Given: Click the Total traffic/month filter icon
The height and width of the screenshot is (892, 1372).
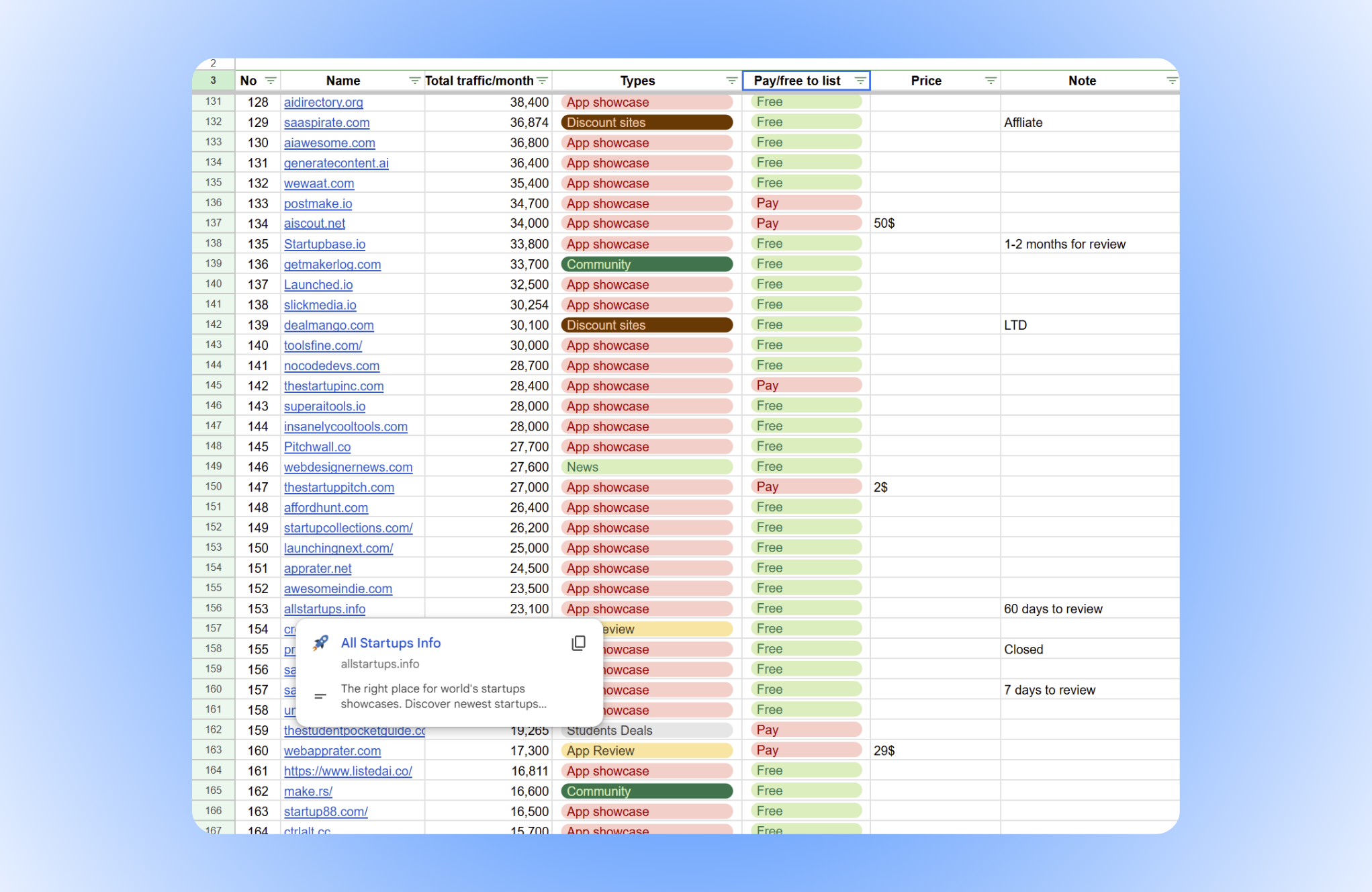Looking at the screenshot, I should coord(542,81).
